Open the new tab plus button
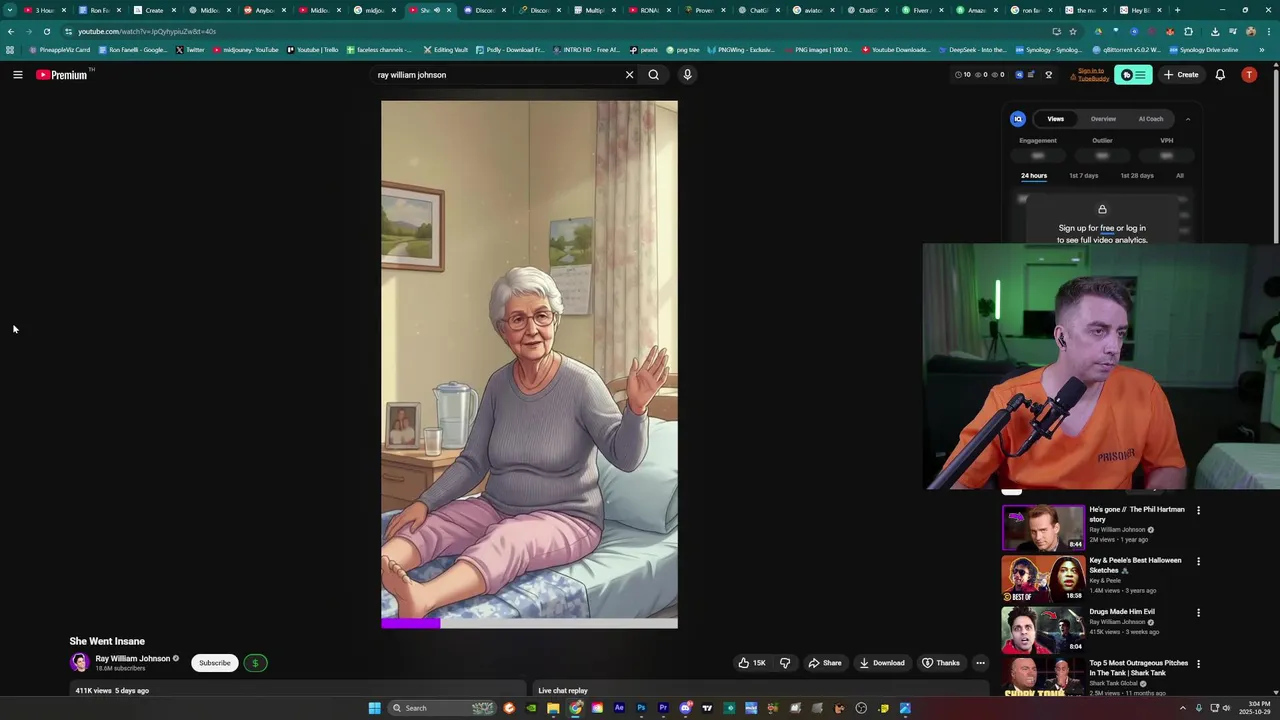Image resolution: width=1280 pixels, height=720 pixels. pos(1177,10)
